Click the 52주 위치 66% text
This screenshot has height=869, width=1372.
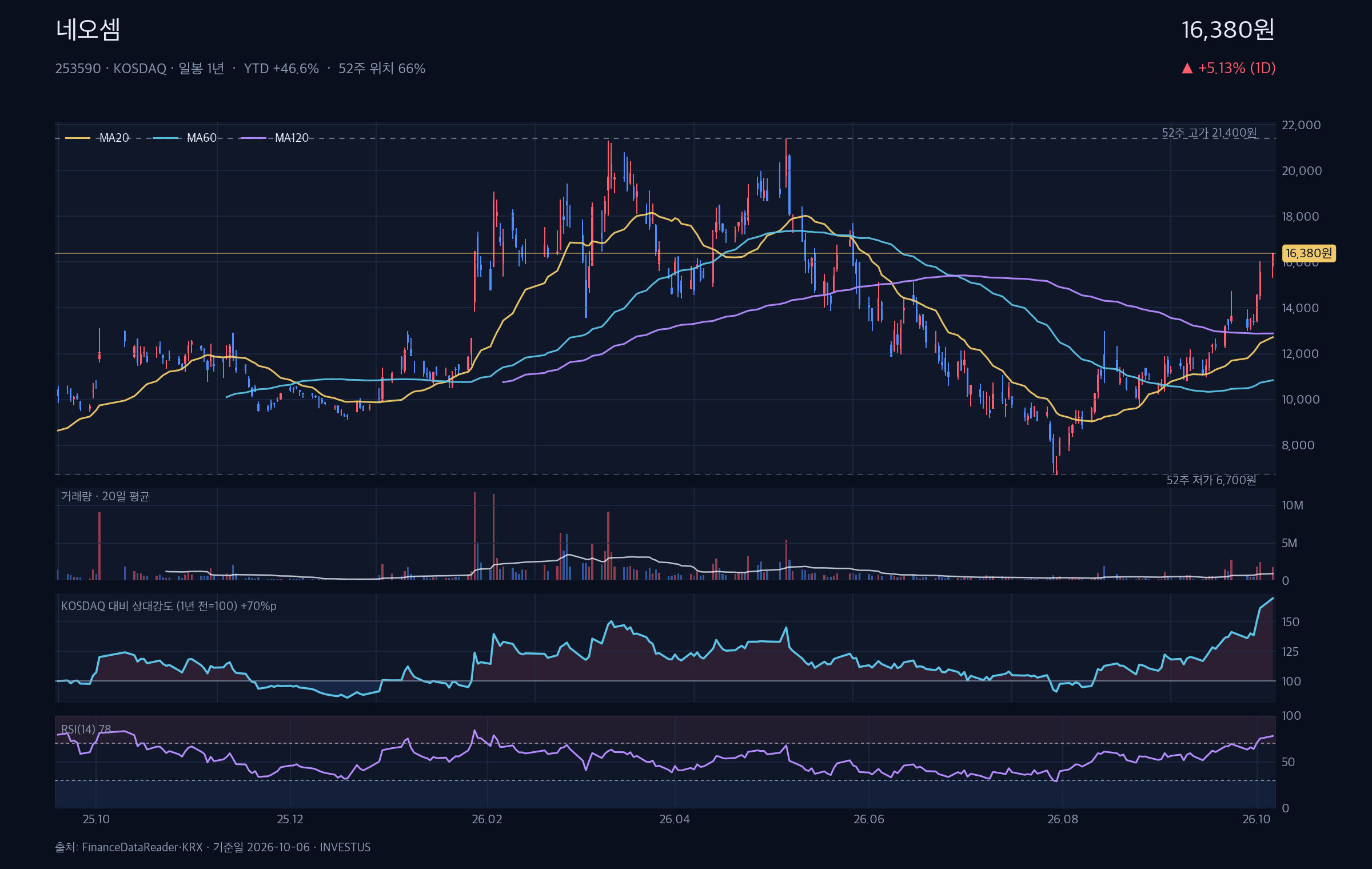[x=382, y=69]
